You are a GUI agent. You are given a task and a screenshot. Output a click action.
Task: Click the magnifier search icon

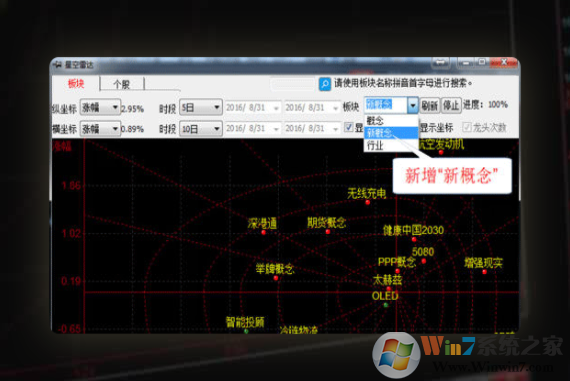(x=325, y=84)
